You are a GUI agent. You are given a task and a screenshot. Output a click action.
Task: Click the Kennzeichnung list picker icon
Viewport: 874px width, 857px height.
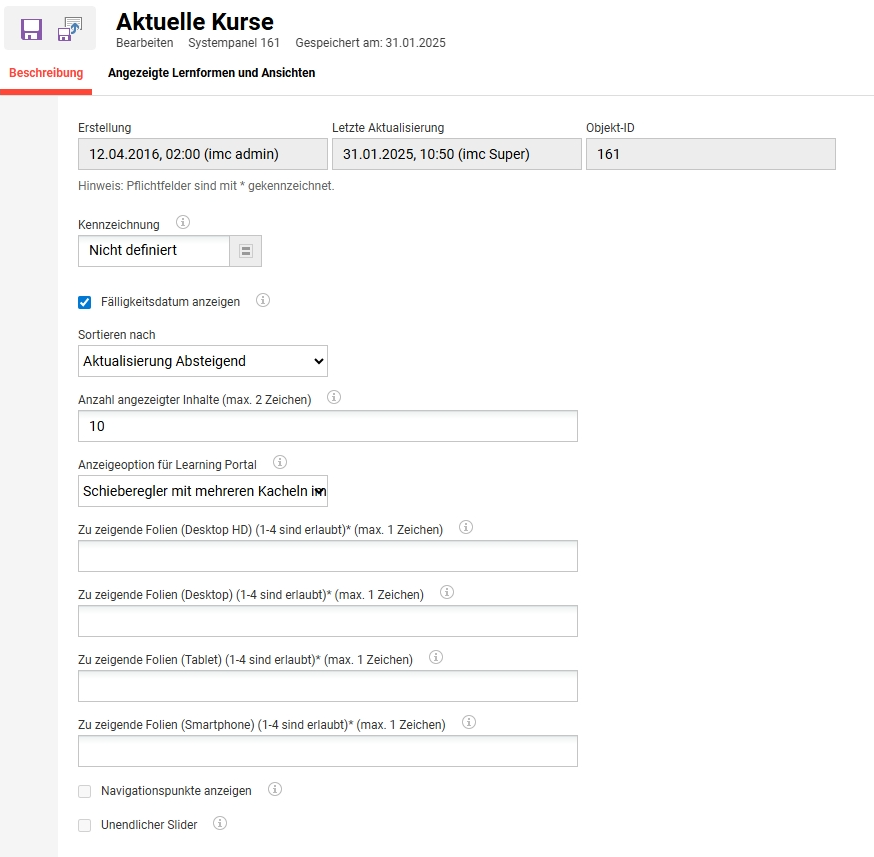[x=246, y=251]
